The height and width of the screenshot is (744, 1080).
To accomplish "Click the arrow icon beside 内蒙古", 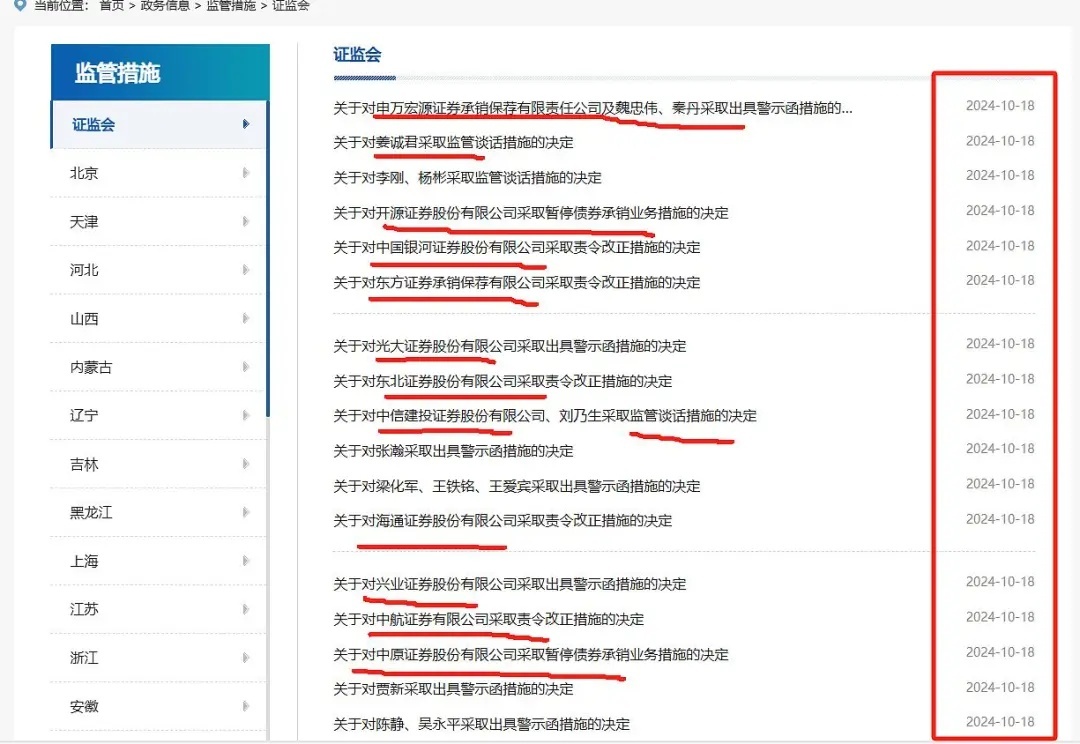I will click(x=246, y=367).
